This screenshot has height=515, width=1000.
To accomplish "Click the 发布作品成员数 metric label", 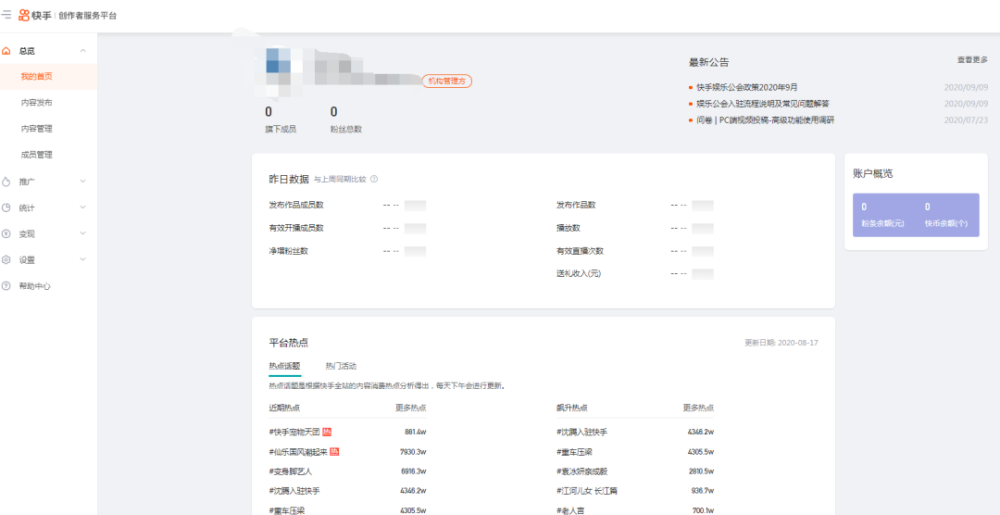I will click(x=297, y=205).
